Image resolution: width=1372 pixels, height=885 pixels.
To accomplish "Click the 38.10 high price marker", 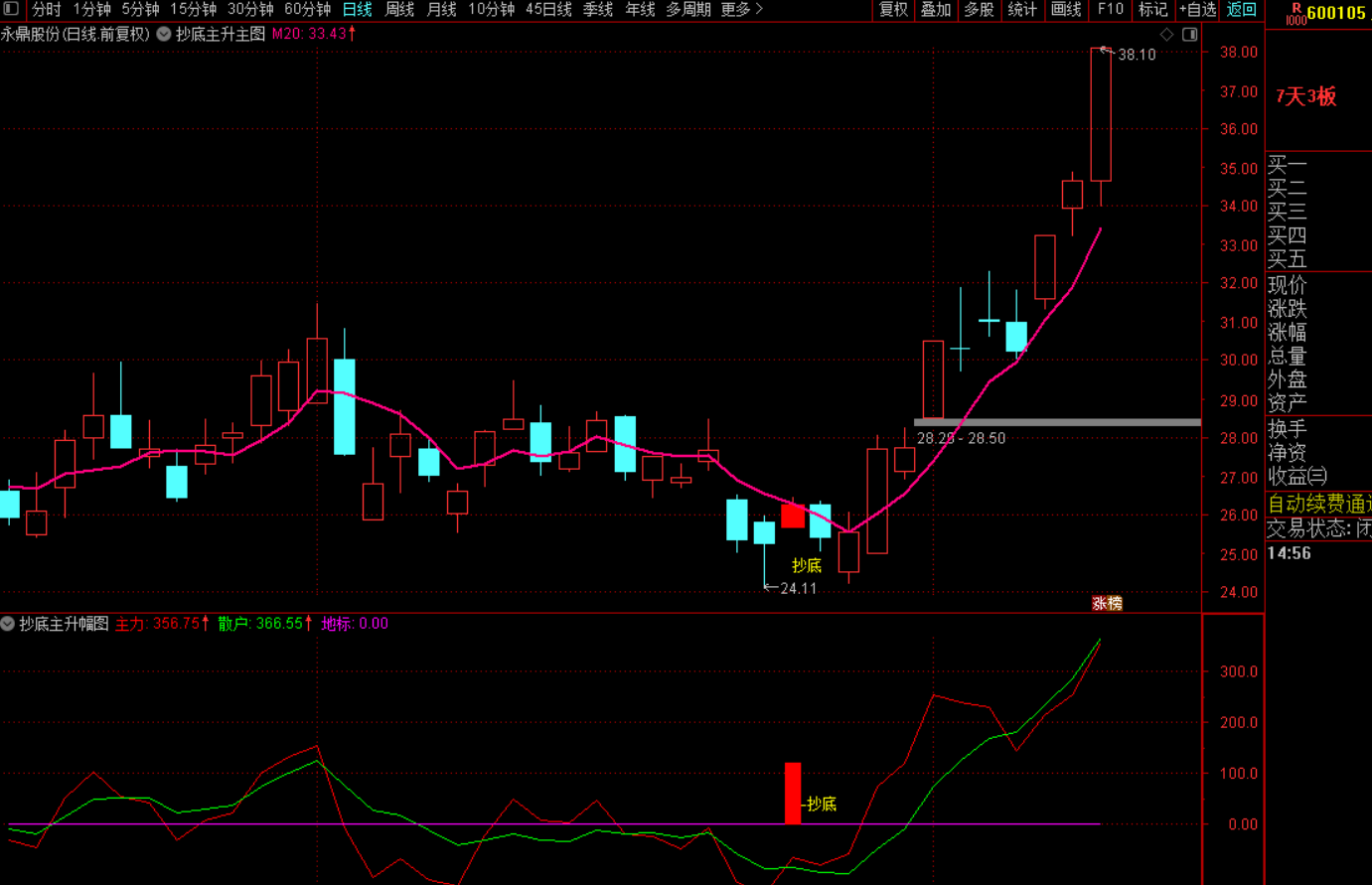I will (1136, 55).
